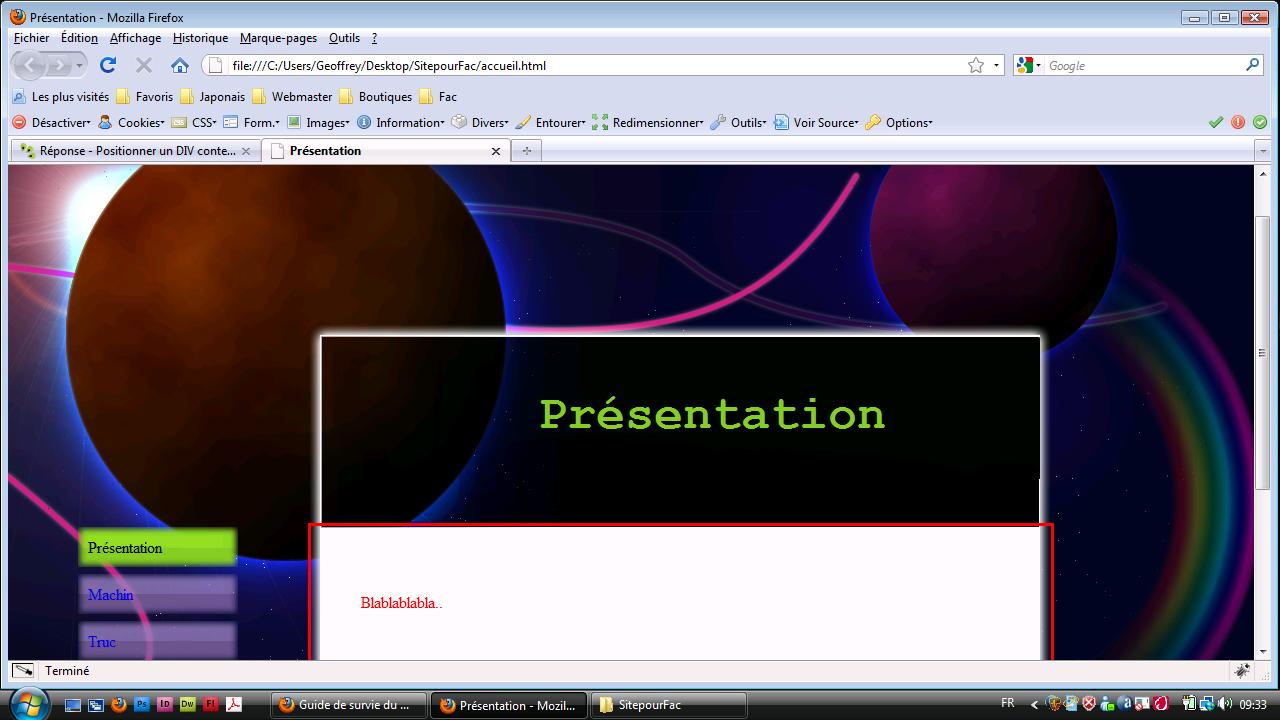This screenshot has height=720, width=1280.
Task: Open the back/forward history dropdown arrow
Action: [x=79, y=65]
